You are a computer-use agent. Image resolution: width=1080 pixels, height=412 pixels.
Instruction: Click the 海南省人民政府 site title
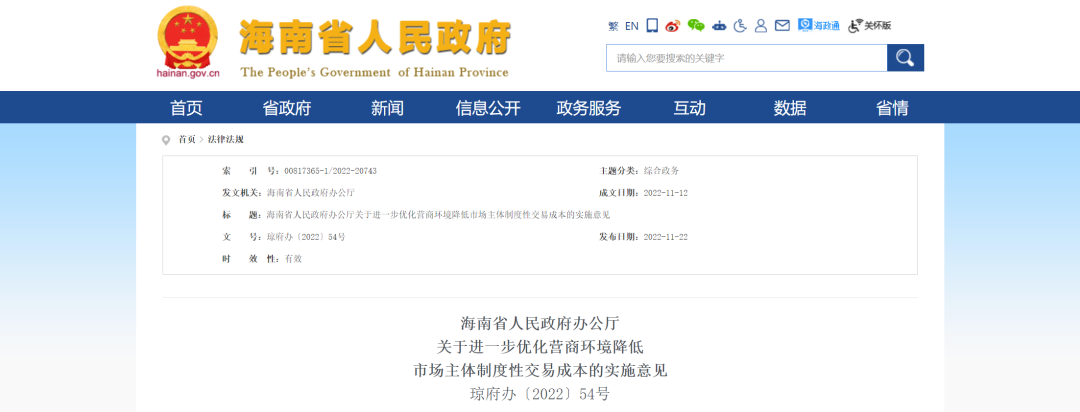[x=375, y=37]
